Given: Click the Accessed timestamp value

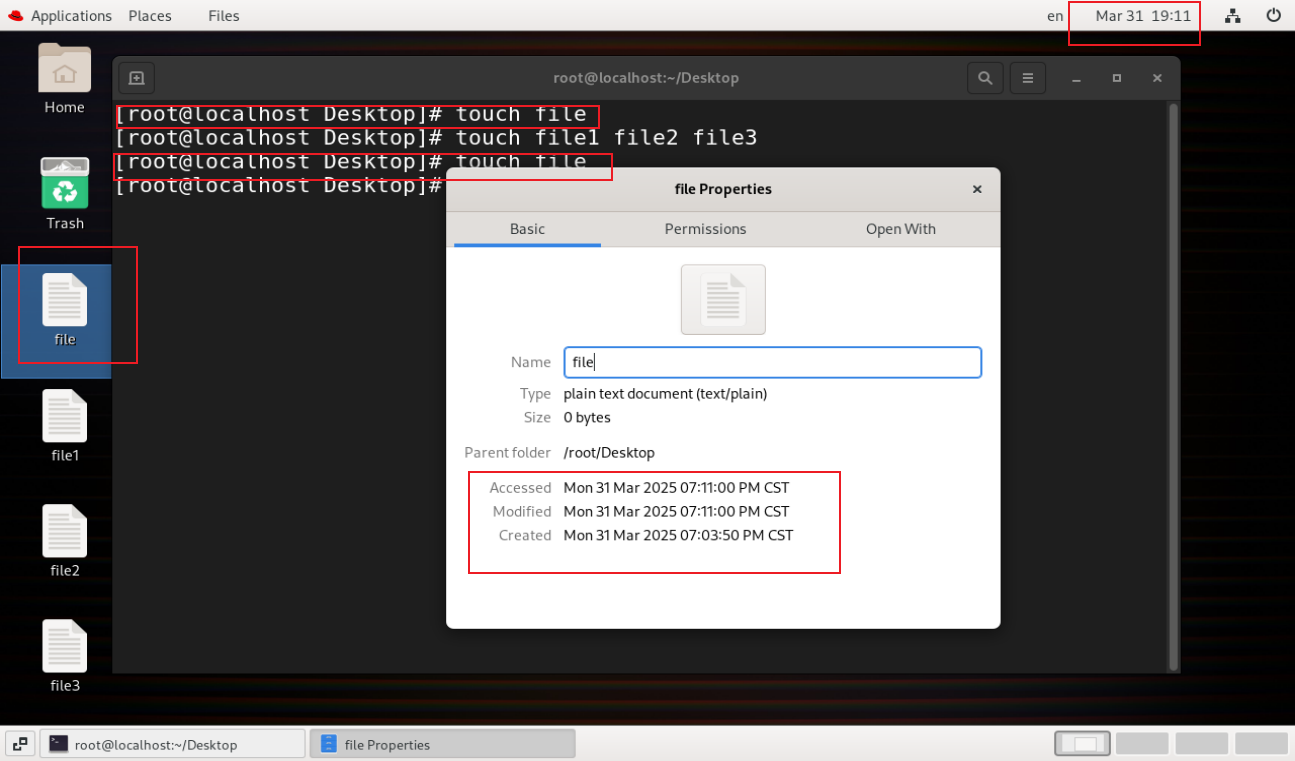Looking at the screenshot, I should [x=676, y=488].
